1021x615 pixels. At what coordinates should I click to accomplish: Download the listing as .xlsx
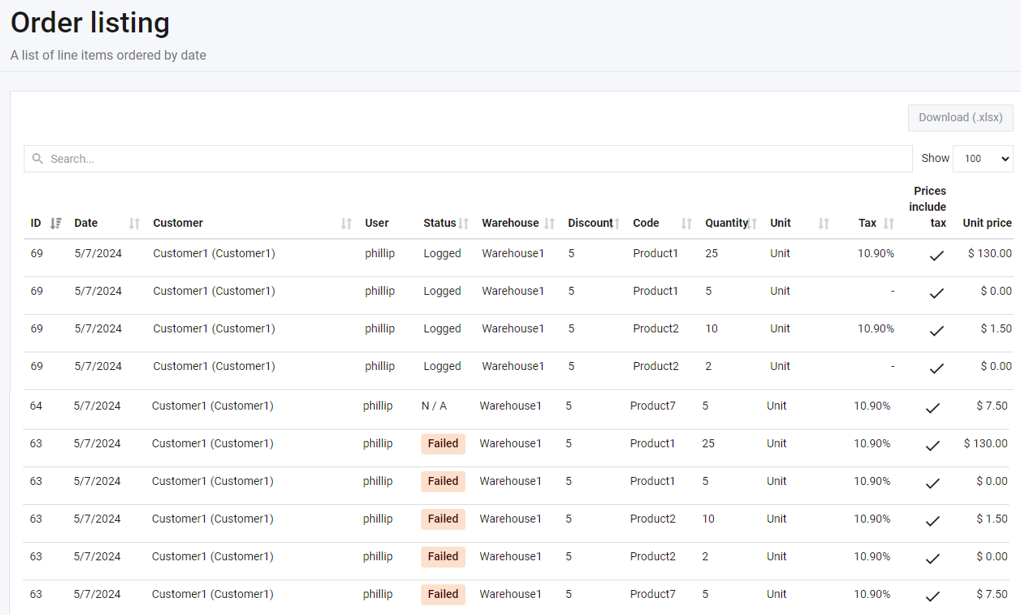[x=960, y=117]
